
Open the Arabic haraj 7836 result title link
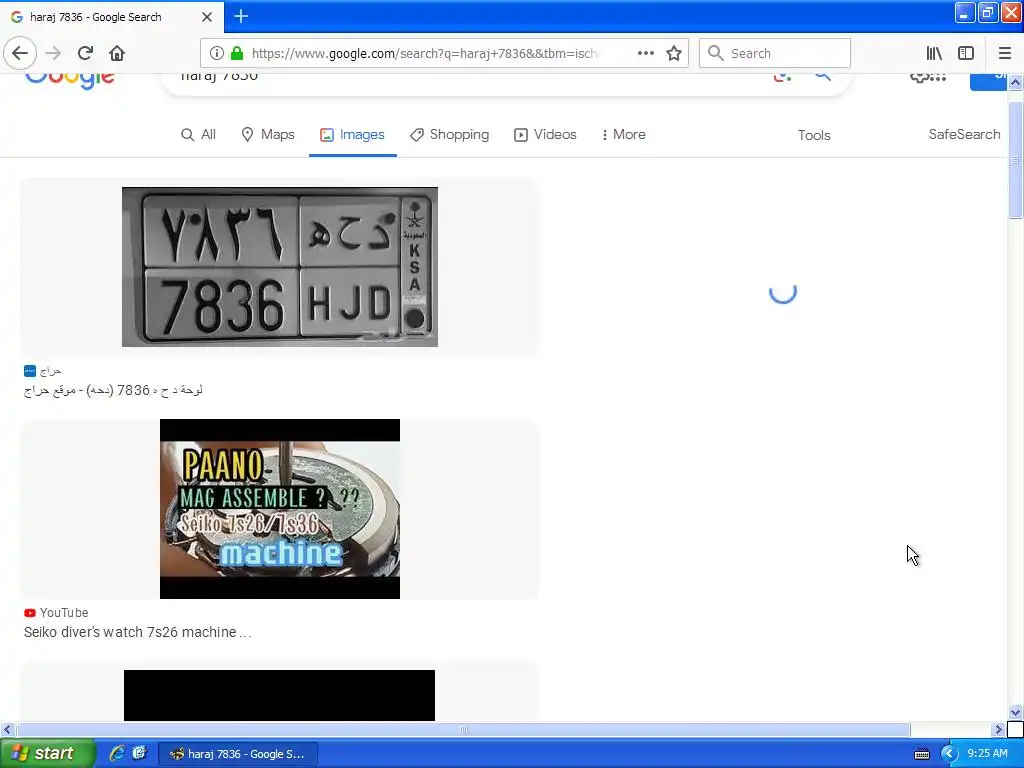(x=113, y=390)
